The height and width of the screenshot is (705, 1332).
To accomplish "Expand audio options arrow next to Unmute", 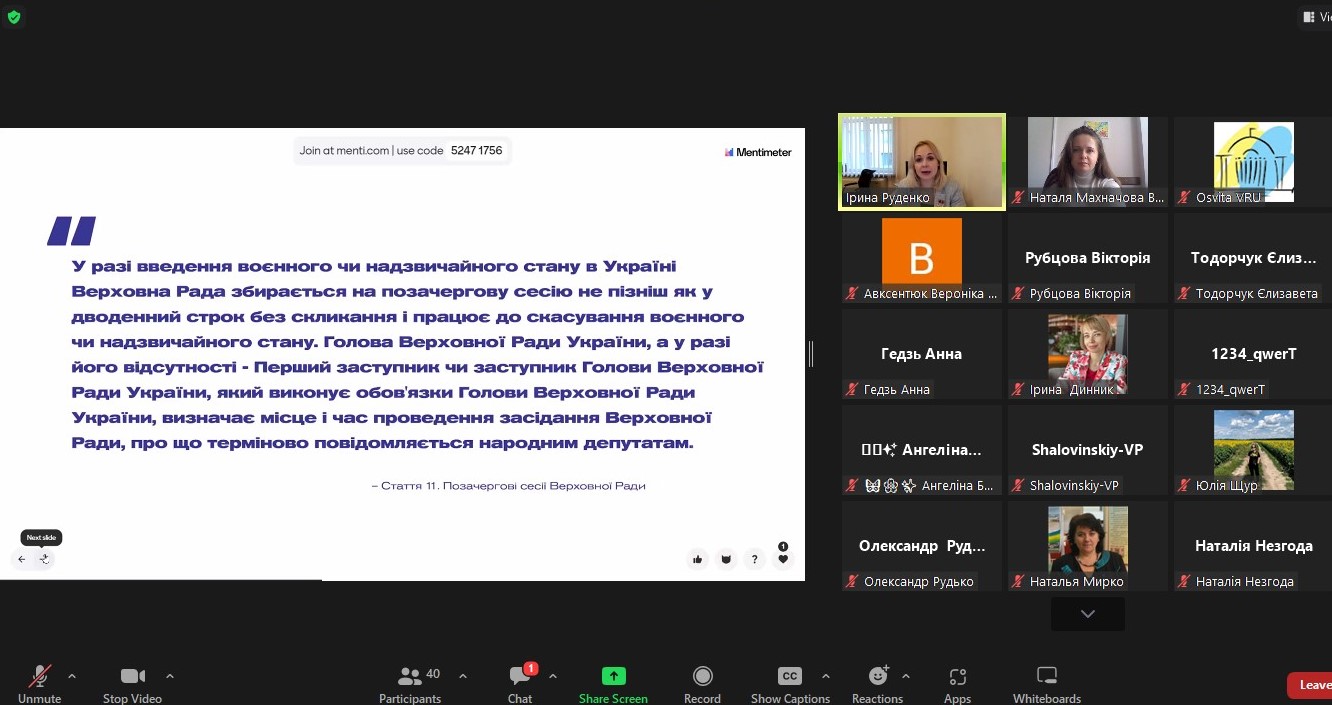I will tap(71, 676).
